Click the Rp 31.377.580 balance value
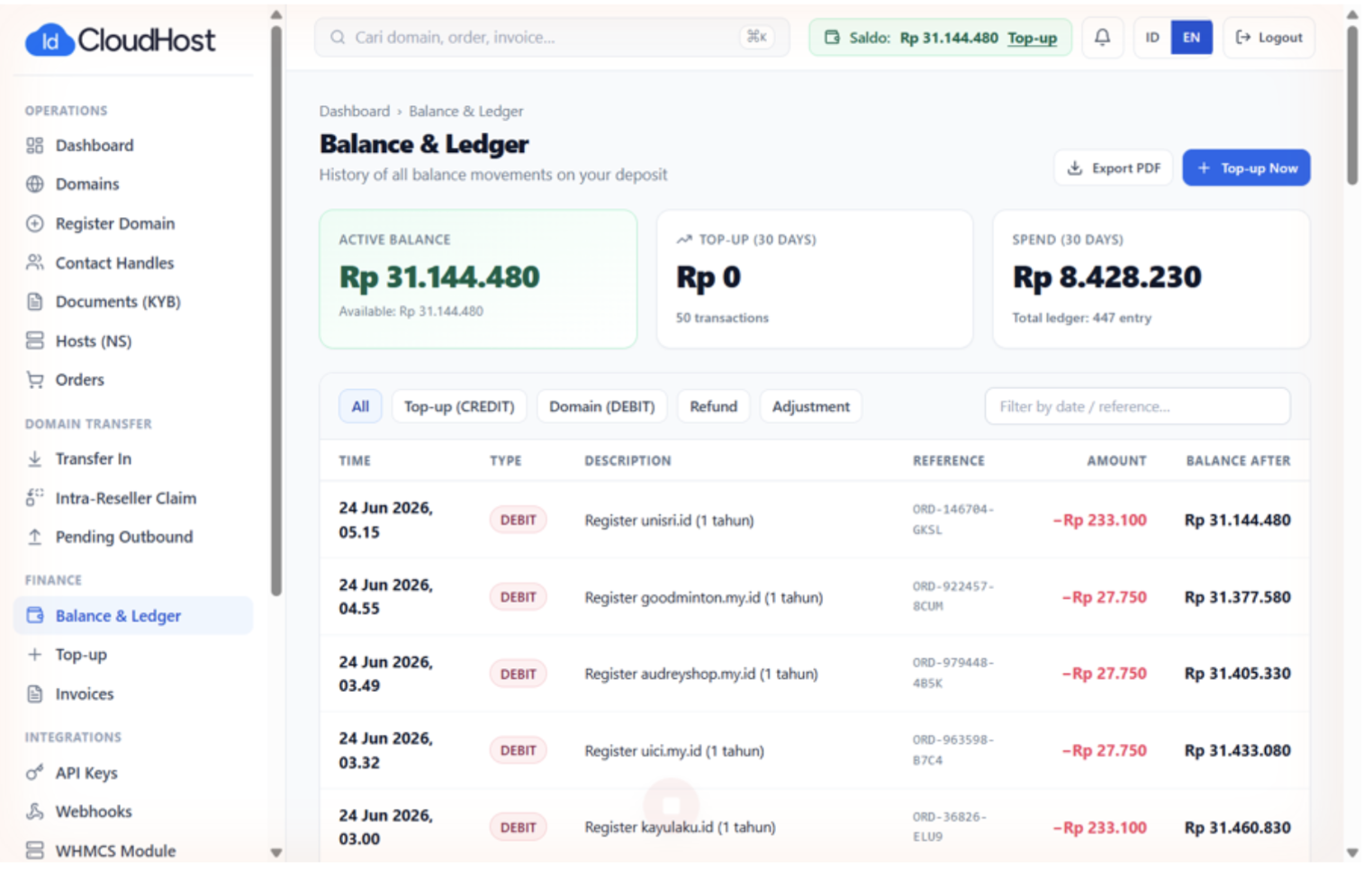Screen dimensions: 1372x879 pyautogui.click(x=1238, y=598)
